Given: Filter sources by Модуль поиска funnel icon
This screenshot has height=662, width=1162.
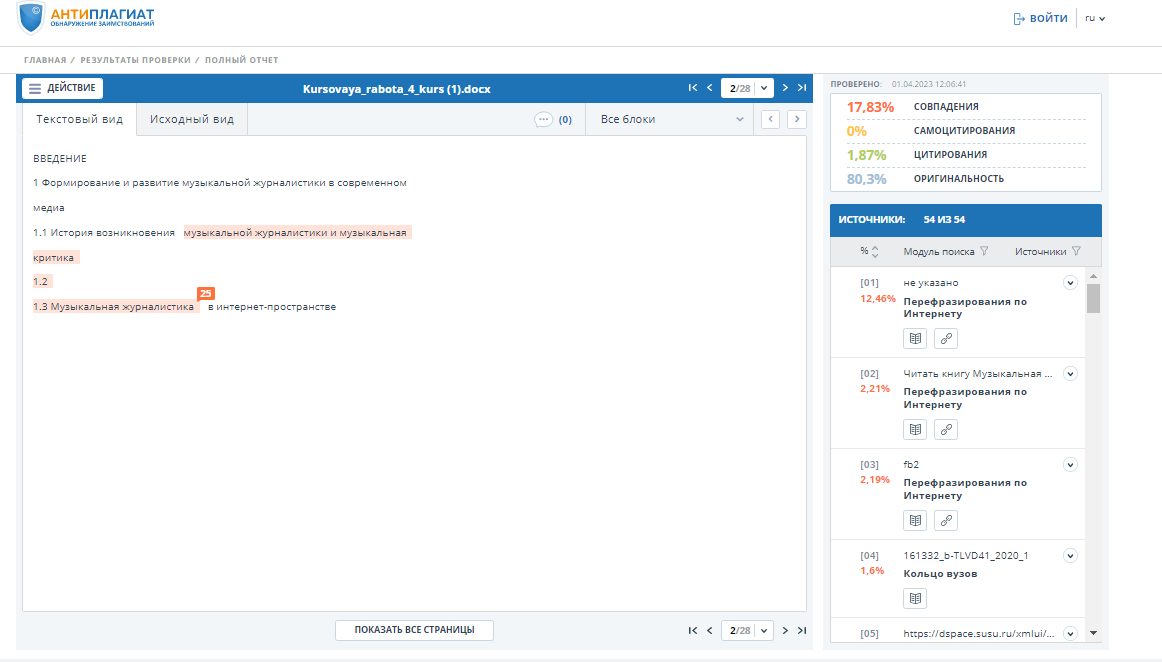Looking at the screenshot, I should click(984, 251).
